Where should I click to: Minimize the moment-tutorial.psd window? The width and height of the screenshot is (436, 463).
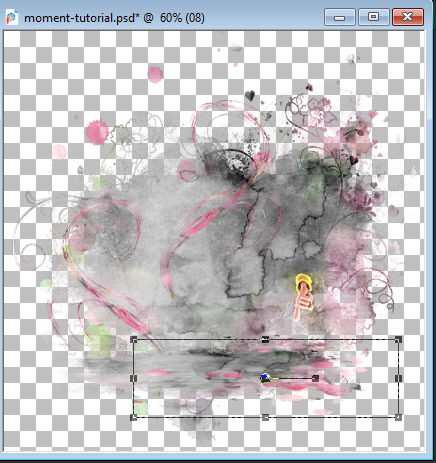click(x=339, y=17)
